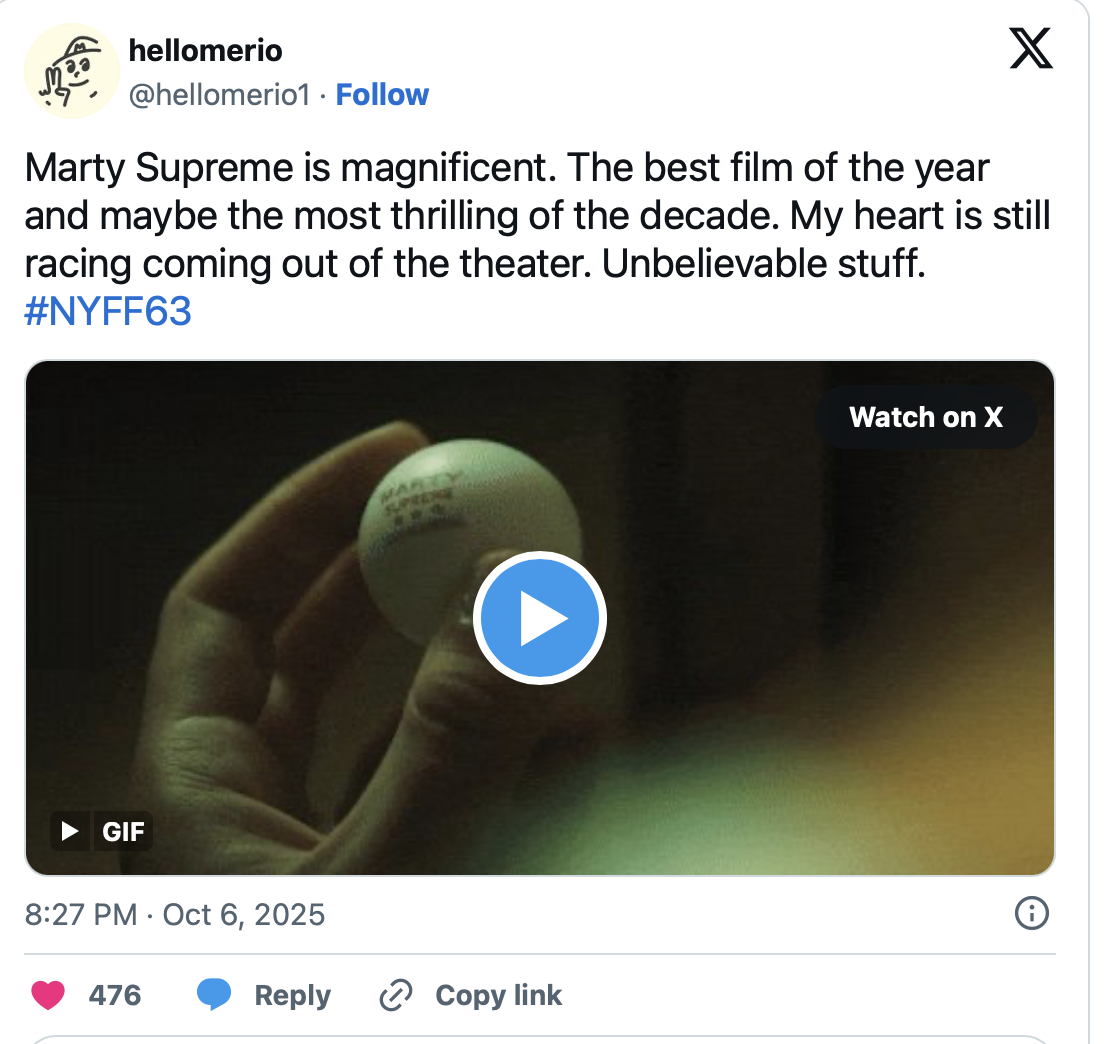
Task: Open the X logo link
Action: (1031, 48)
